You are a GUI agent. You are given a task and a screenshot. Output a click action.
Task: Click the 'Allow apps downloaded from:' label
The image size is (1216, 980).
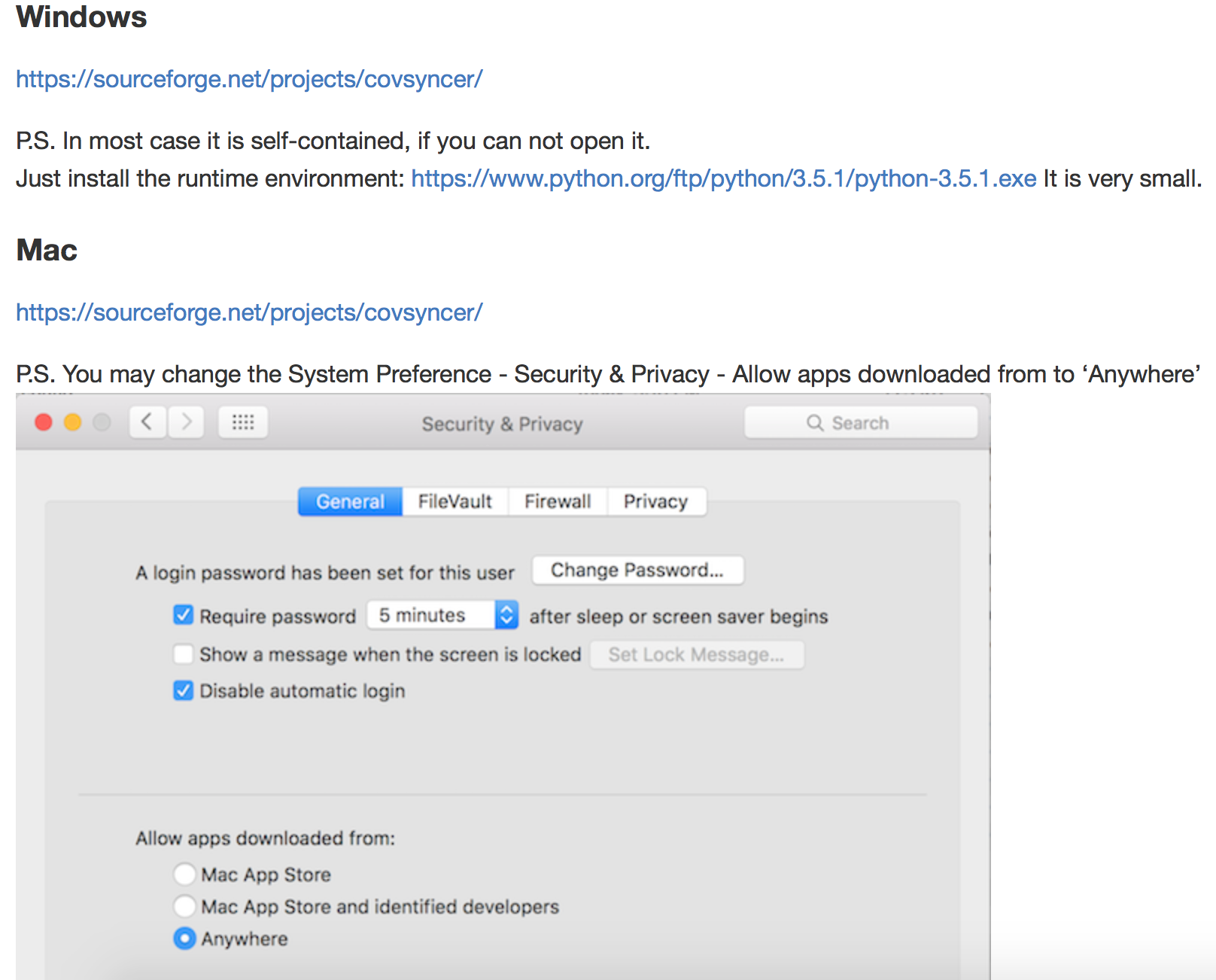tap(265, 838)
